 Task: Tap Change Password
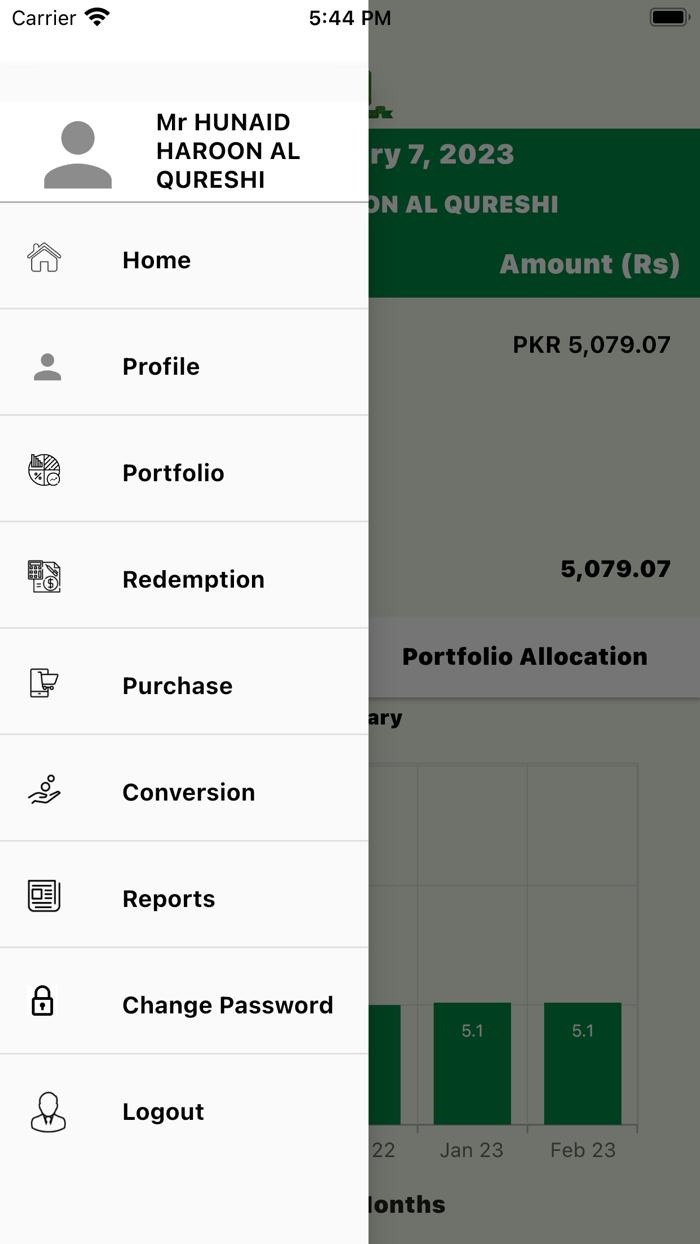click(x=228, y=1004)
